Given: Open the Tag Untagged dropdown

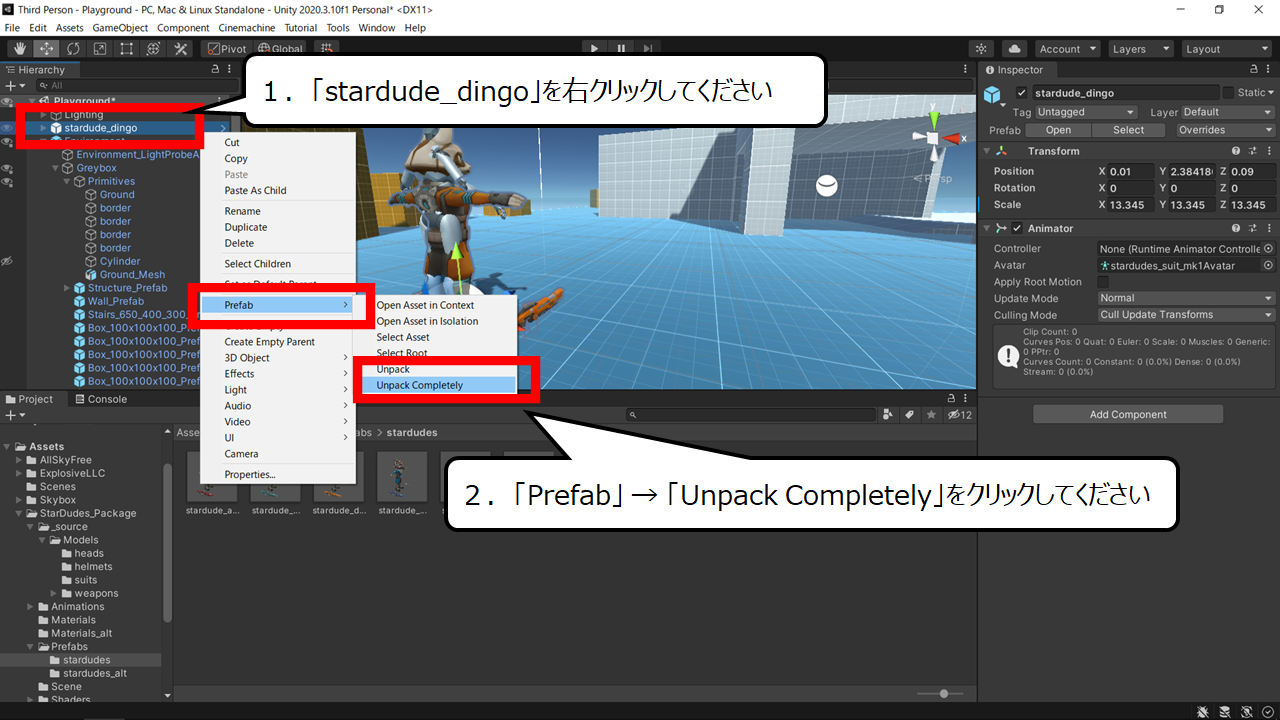Looking at the screenshot, I should click(x=1086, y=112).
